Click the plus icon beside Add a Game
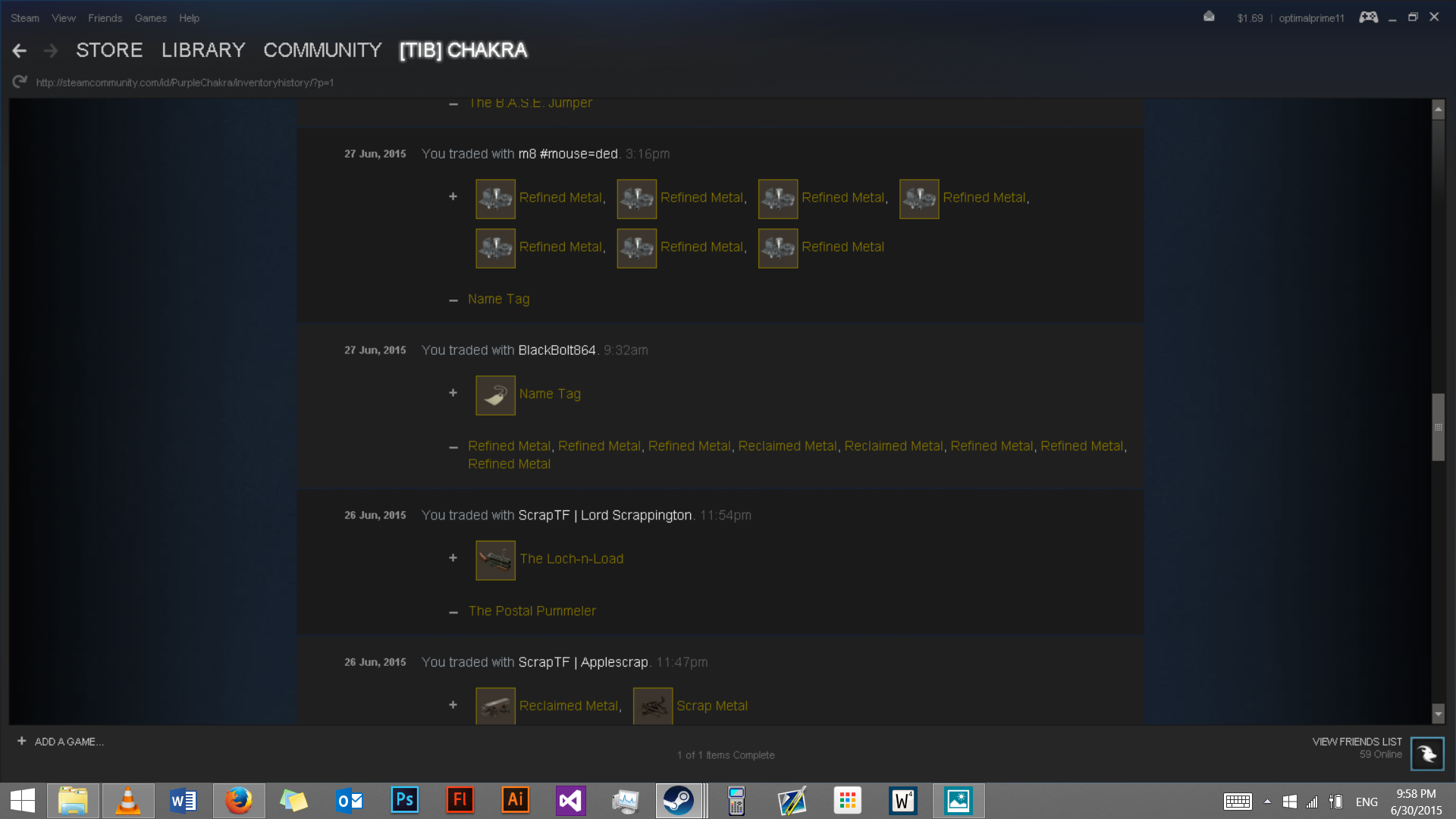This screenshot has width=1456, height=819. (x=21, y=741)
